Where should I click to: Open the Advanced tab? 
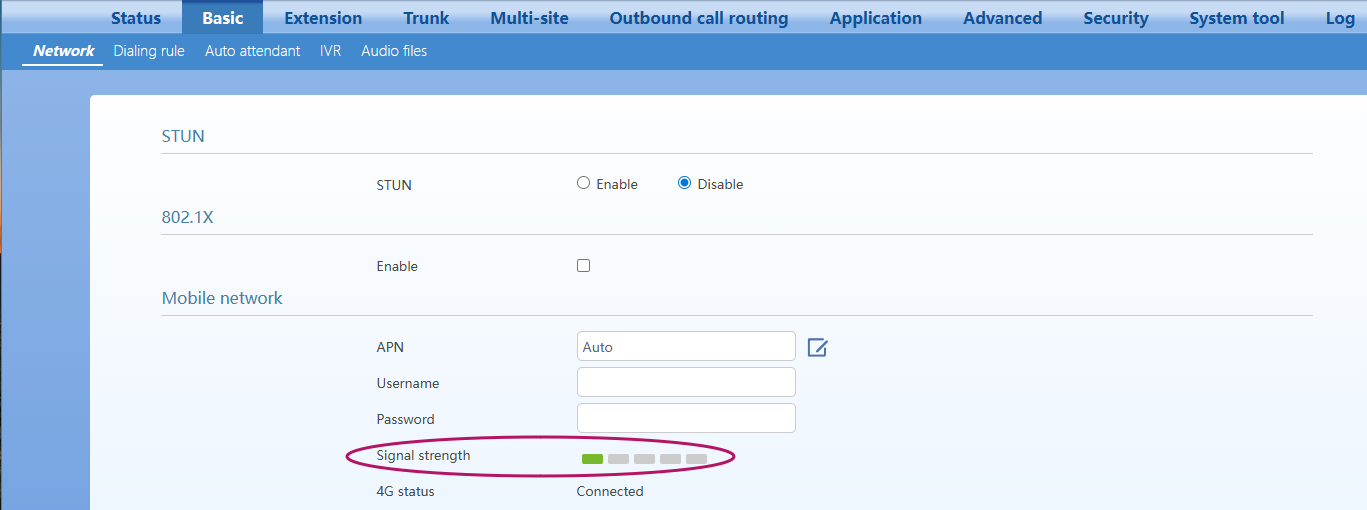click(x=1002, y=18)
